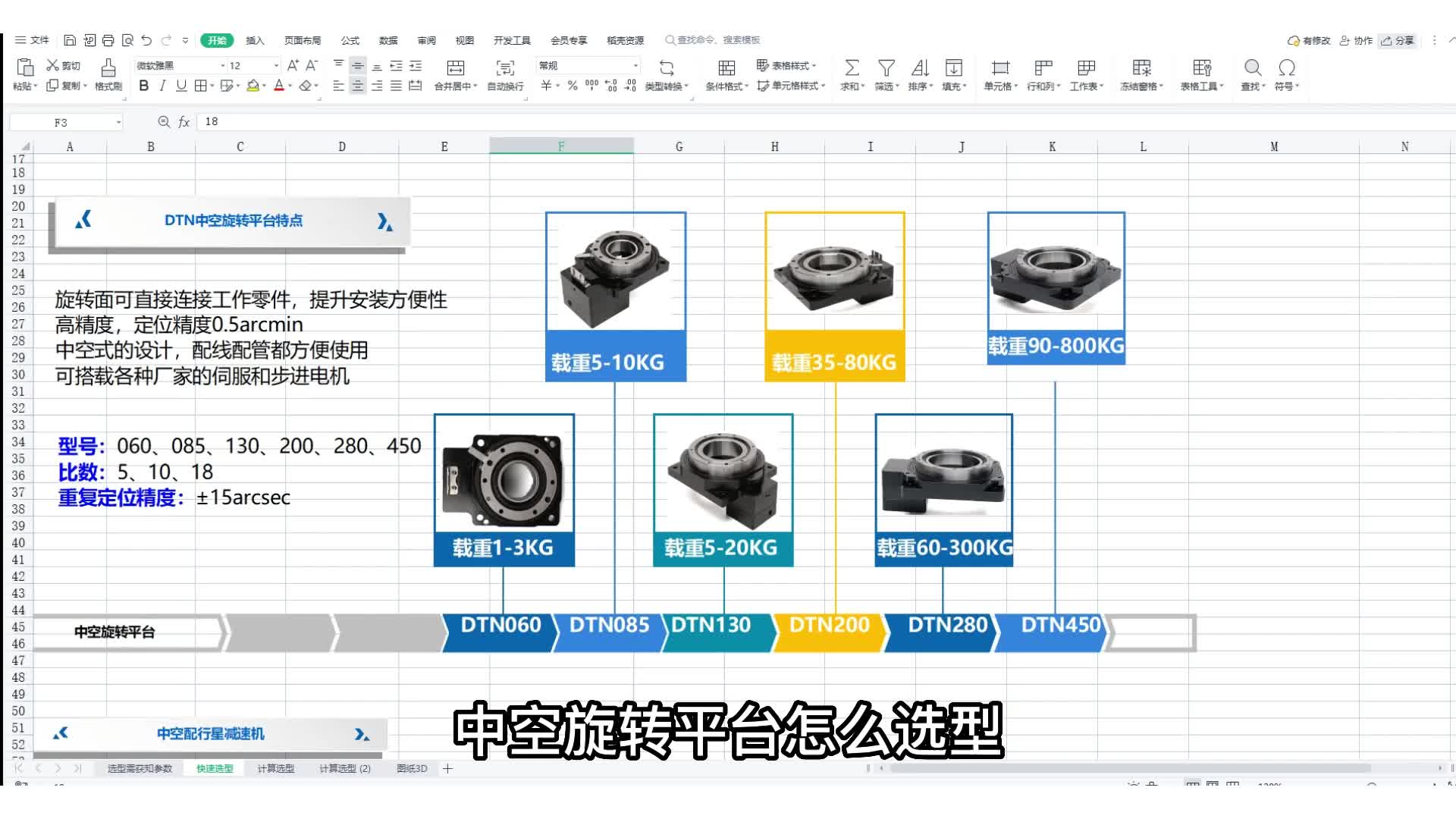Click the Redo arrow

166,40
